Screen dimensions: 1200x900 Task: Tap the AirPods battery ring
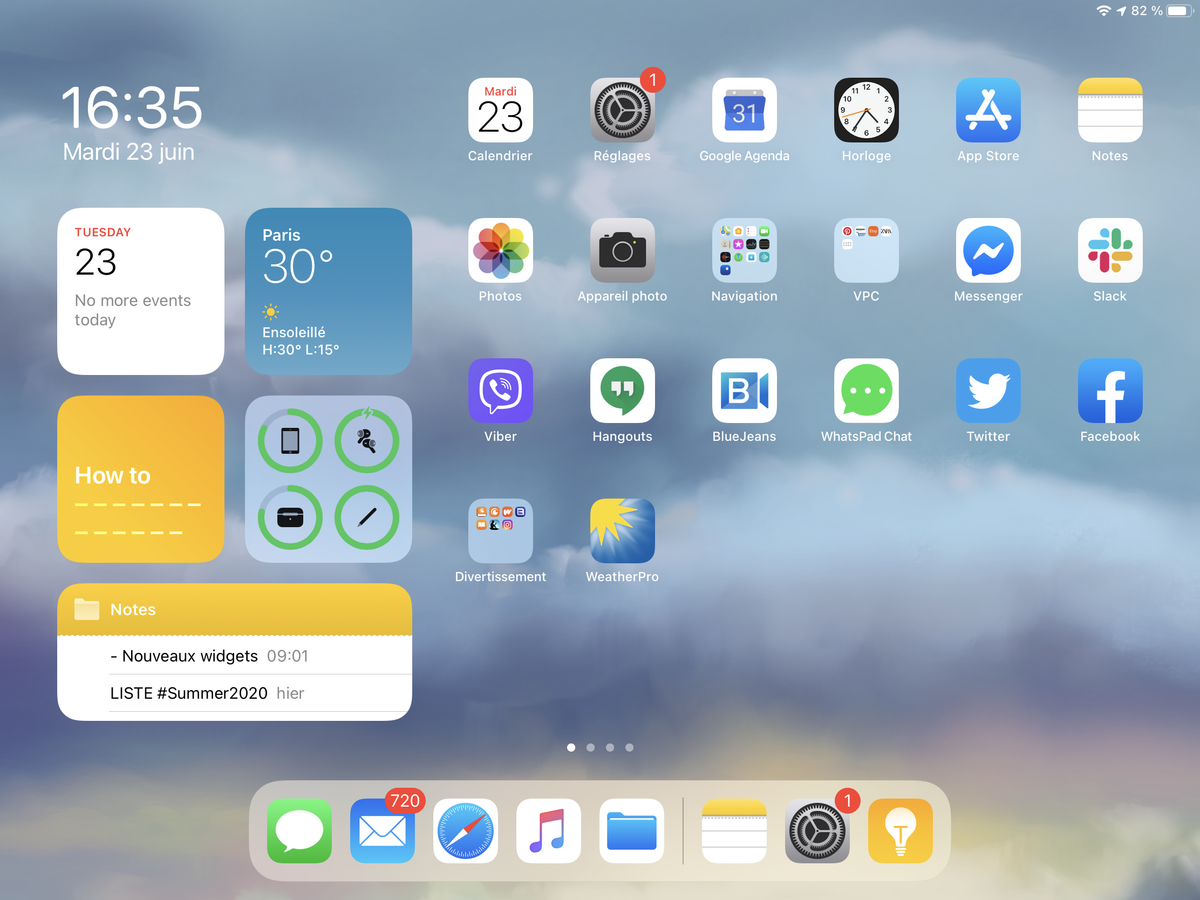367,440
